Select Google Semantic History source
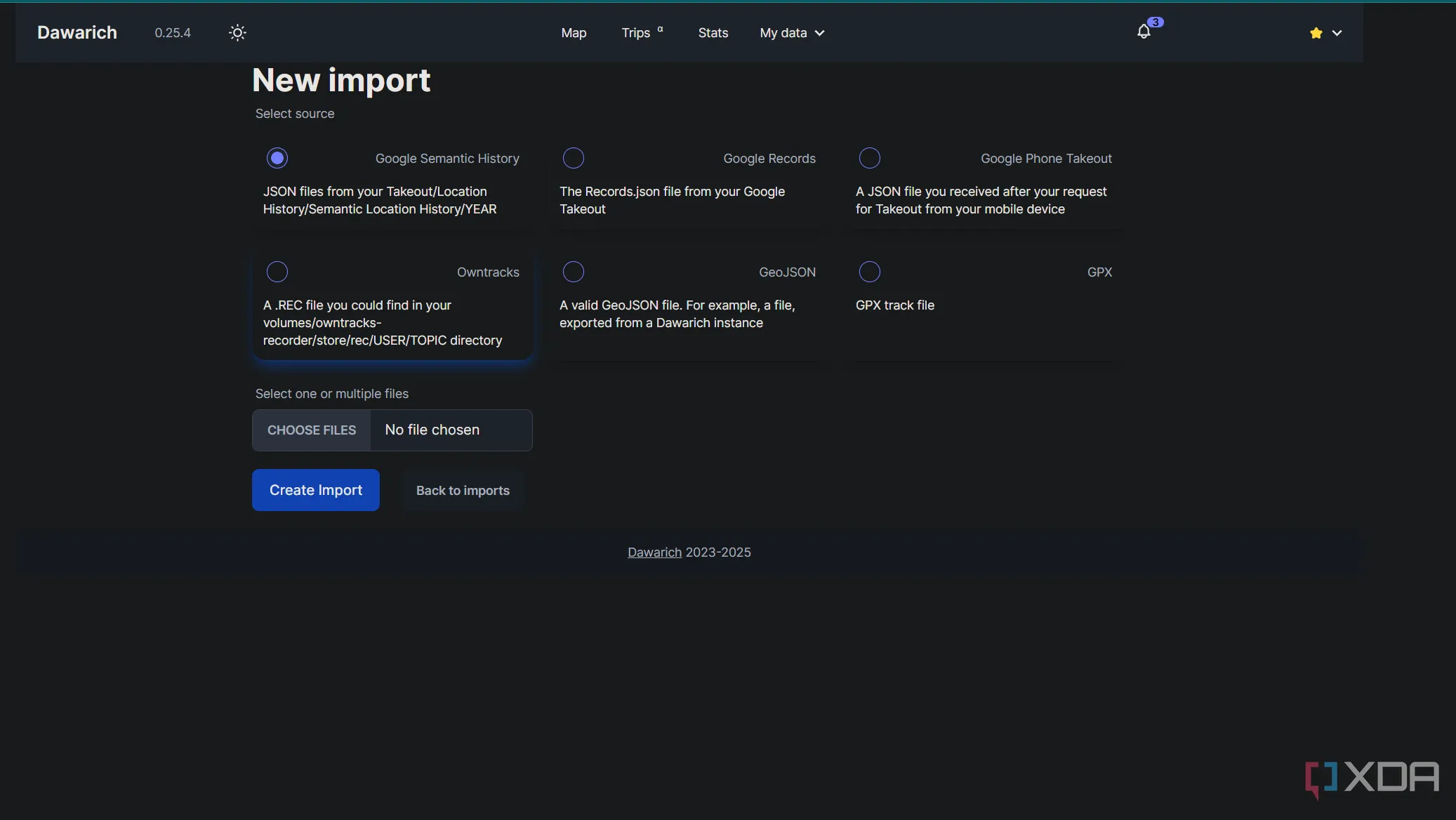Viewport: 1456px width, 820px height. pyautogui.click(x=277, y=158)
